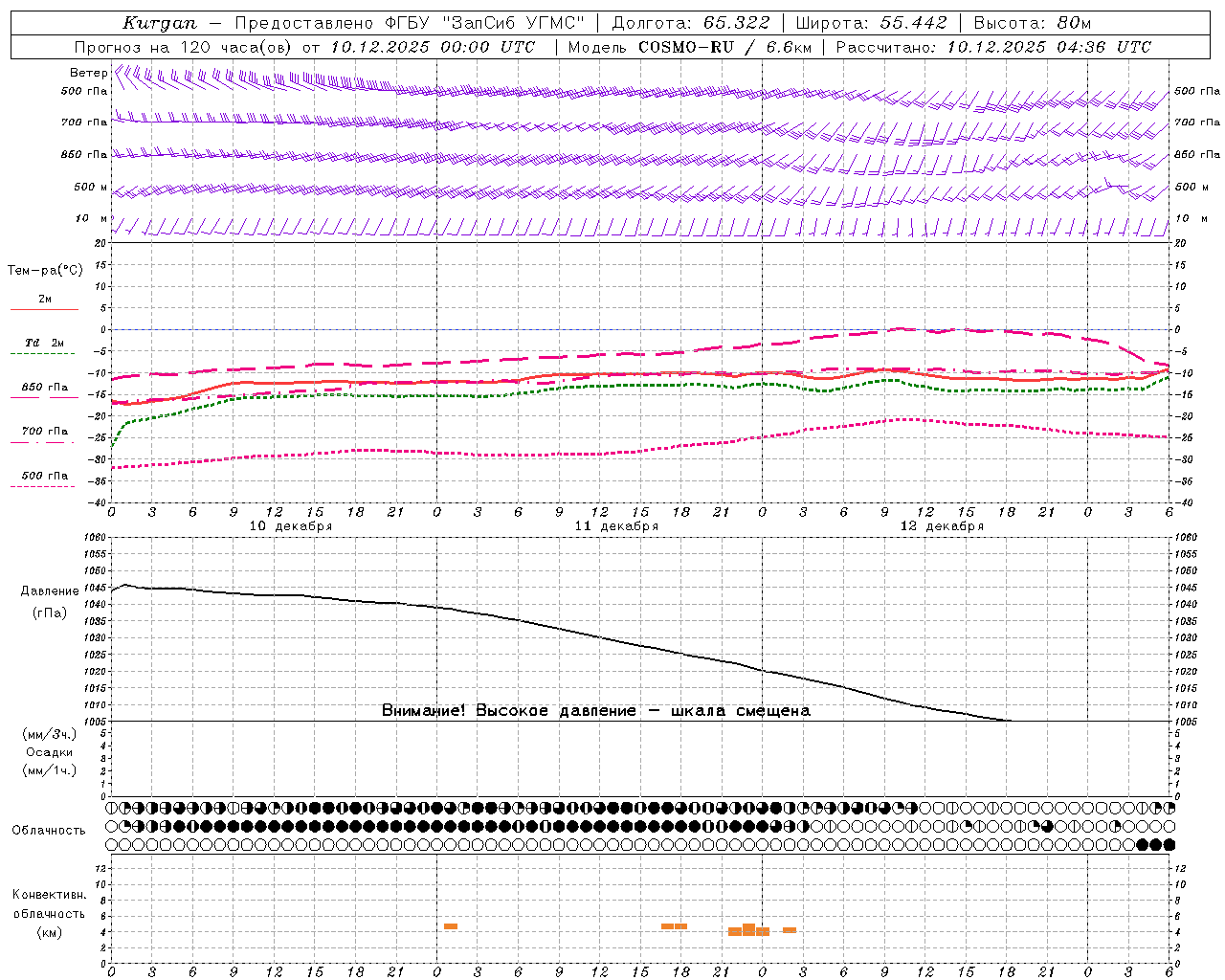Click the '11 декабря' date label
Viewport: 1225px width, 980px height.
click(616, 526)
